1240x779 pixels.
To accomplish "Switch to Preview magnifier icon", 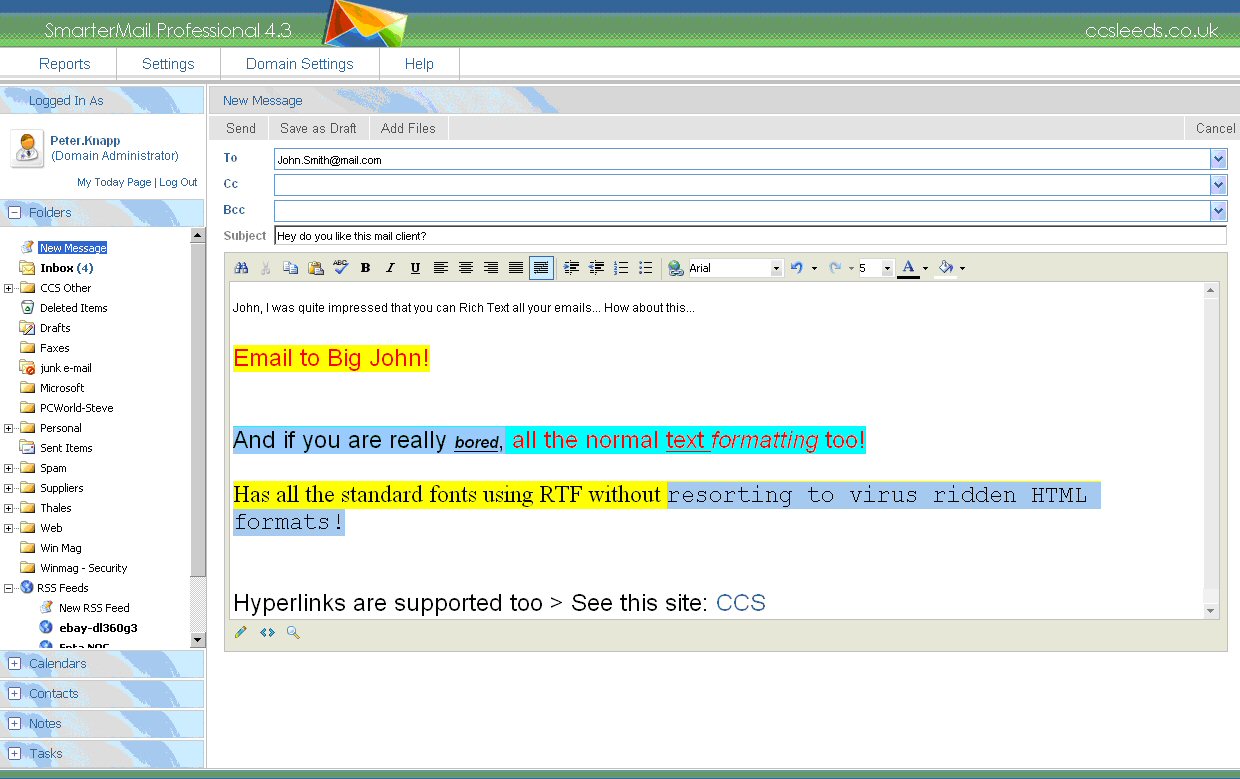I will (x=293, y=632).
